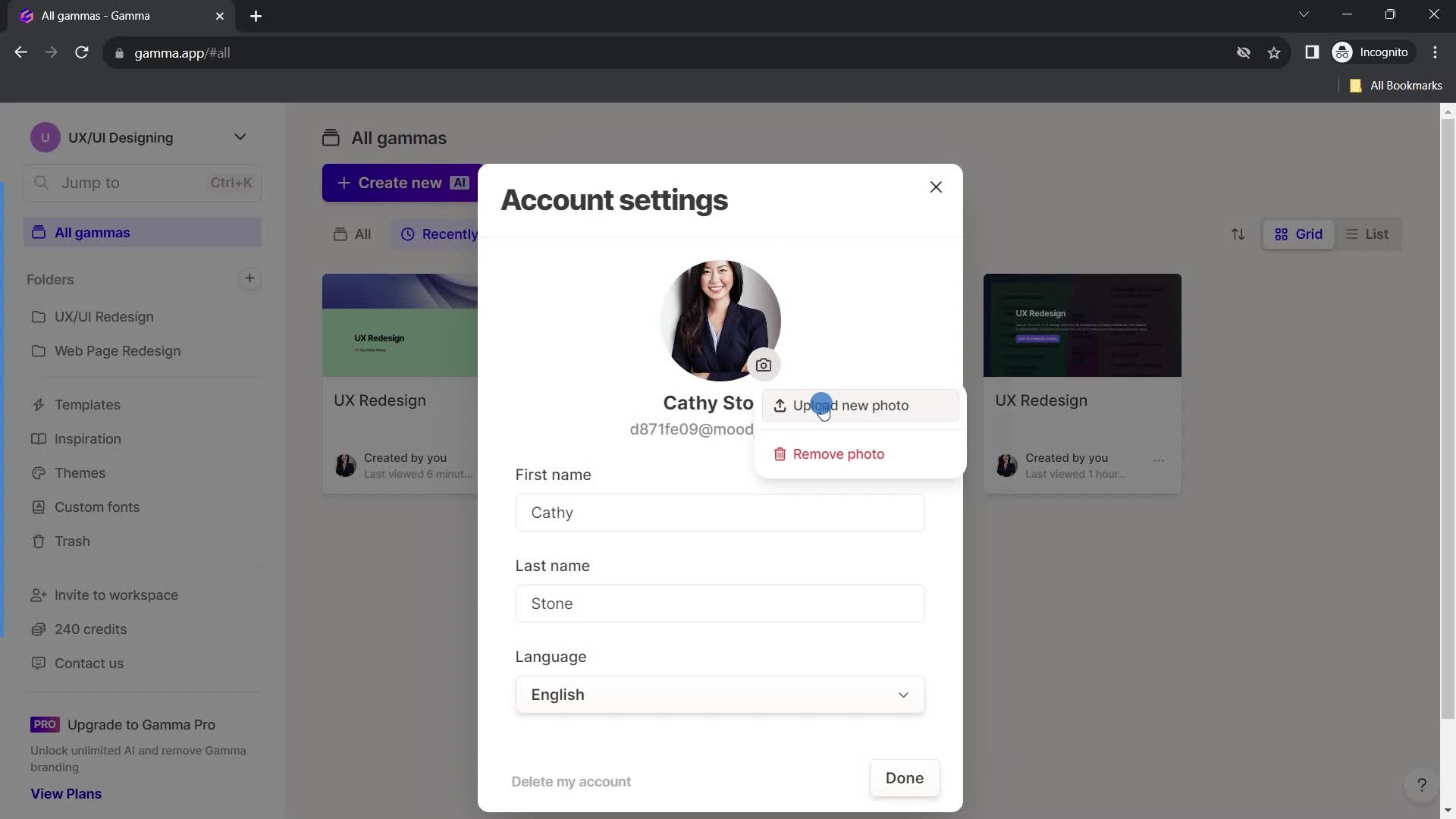1456x819 pixels.
Task: Click Delete my account link
Action: tap(572, 781)
